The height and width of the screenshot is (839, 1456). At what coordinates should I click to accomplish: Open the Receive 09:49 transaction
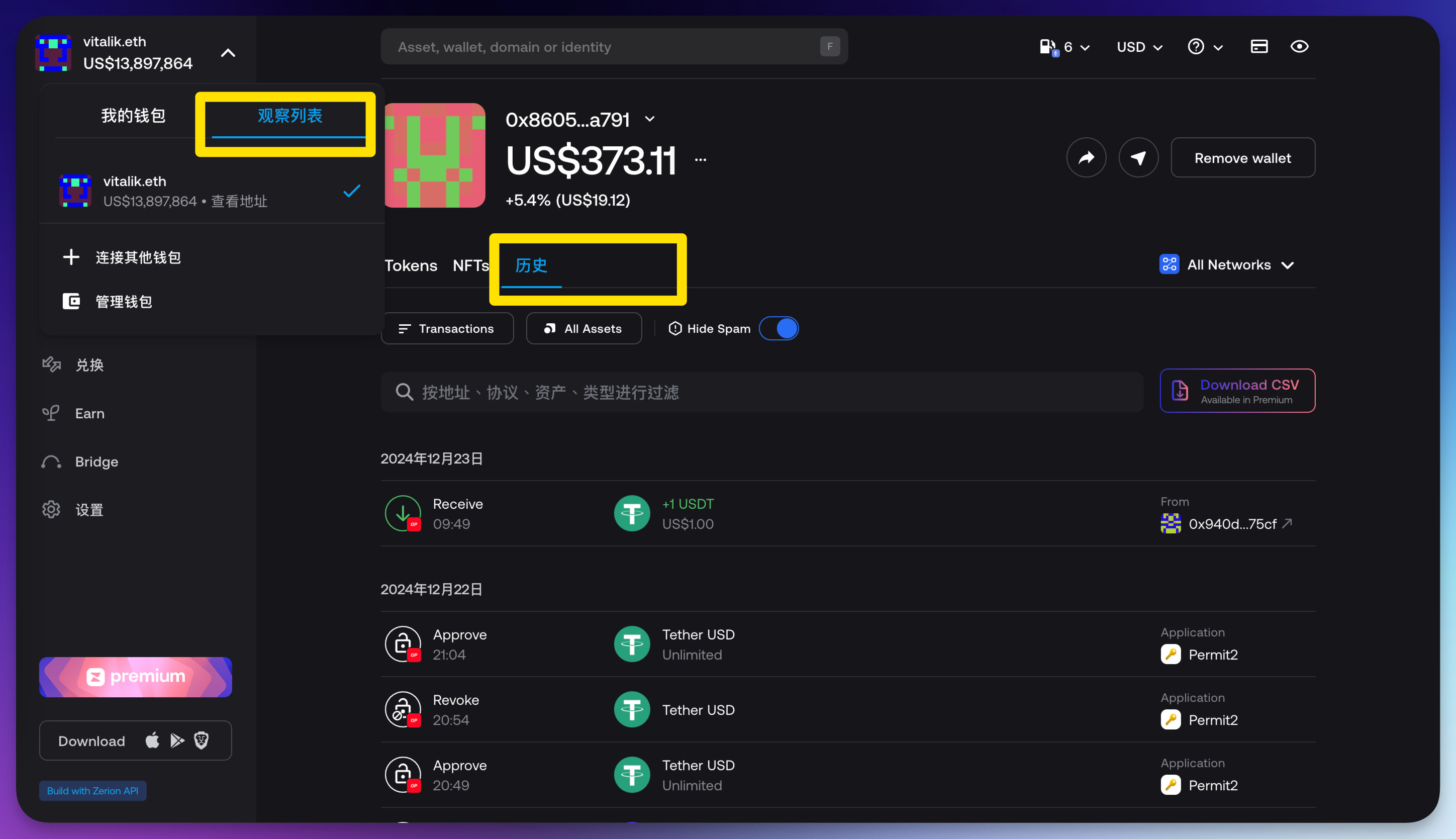click(848, 513)
